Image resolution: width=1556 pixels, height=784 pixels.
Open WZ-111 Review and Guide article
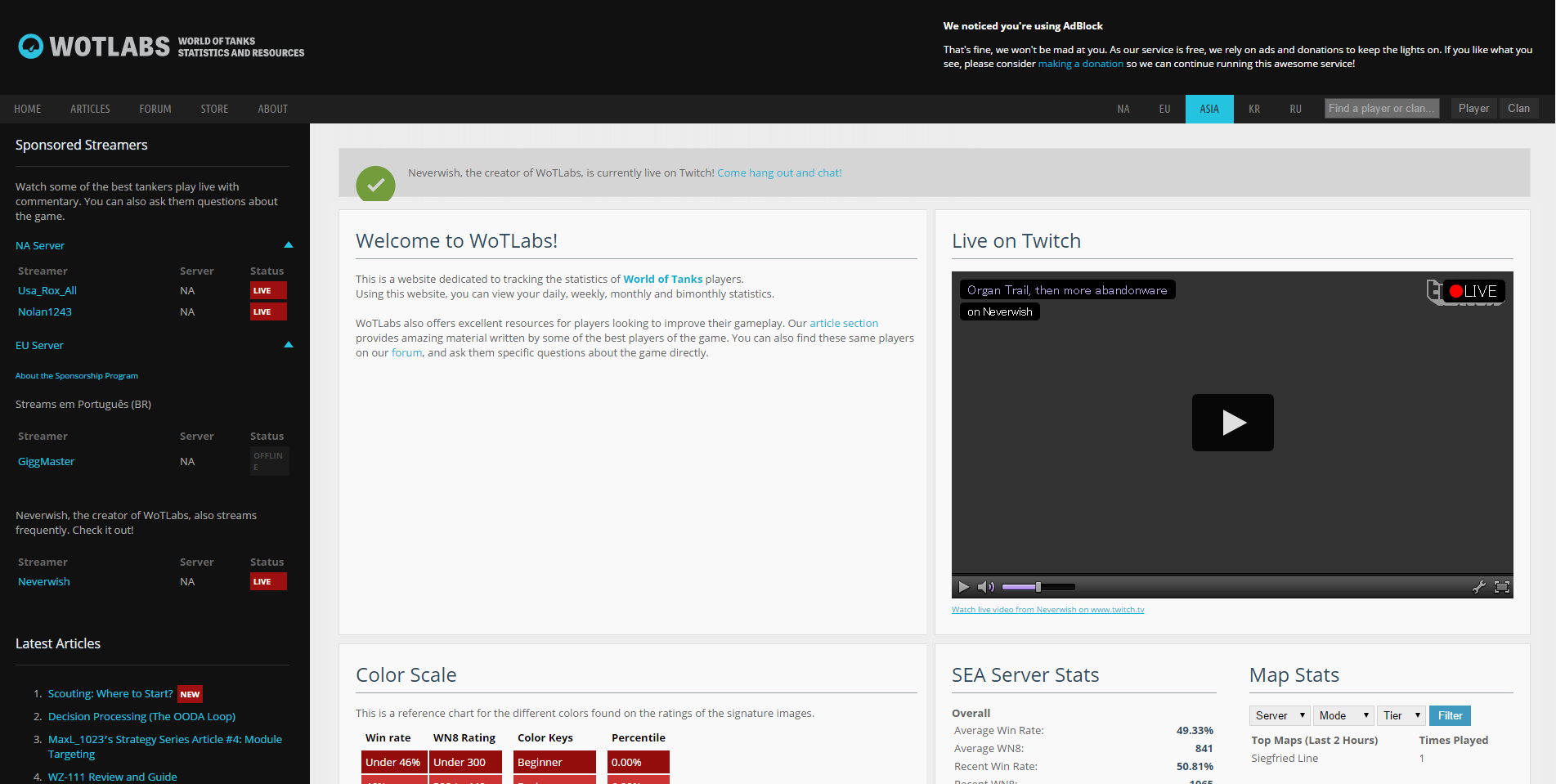coord(112,777)
